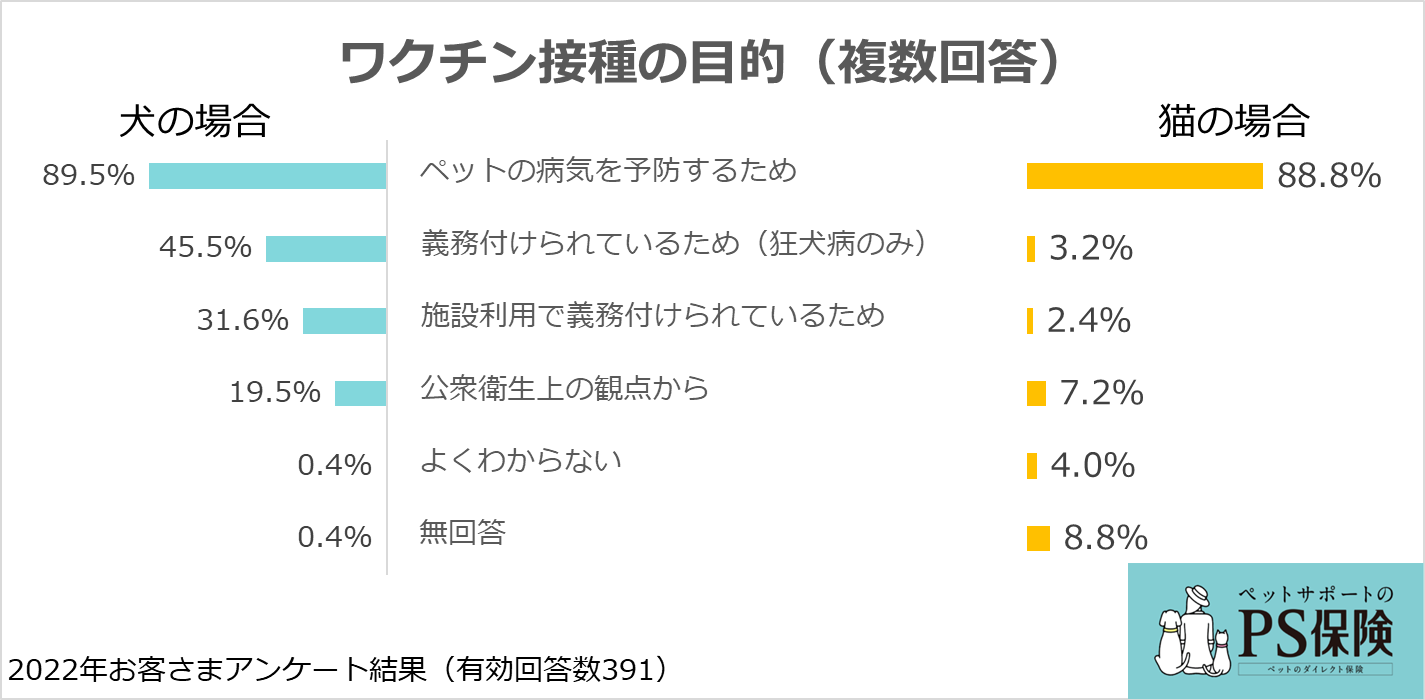Viewport: 1425px width, 700px height.
Task: Click the PS保険 logo
Action: pos(1276,630)
